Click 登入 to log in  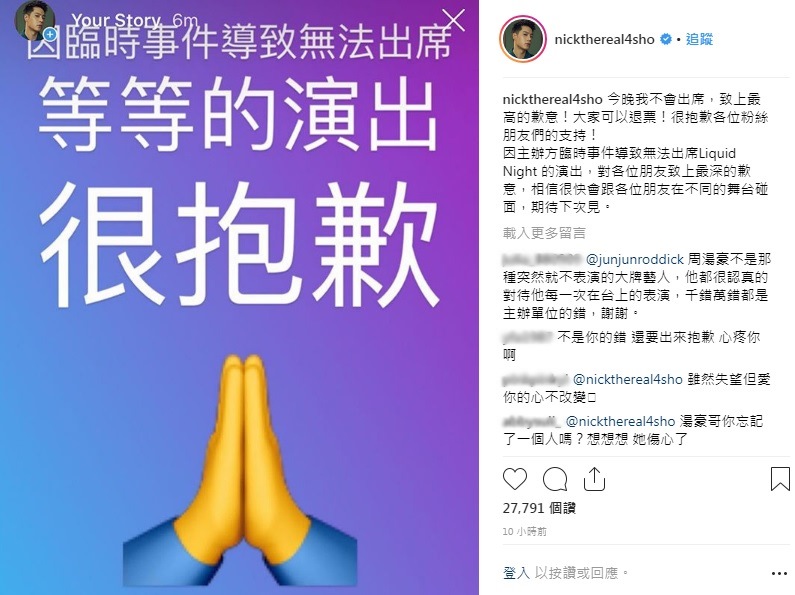(x=516, y=573)
